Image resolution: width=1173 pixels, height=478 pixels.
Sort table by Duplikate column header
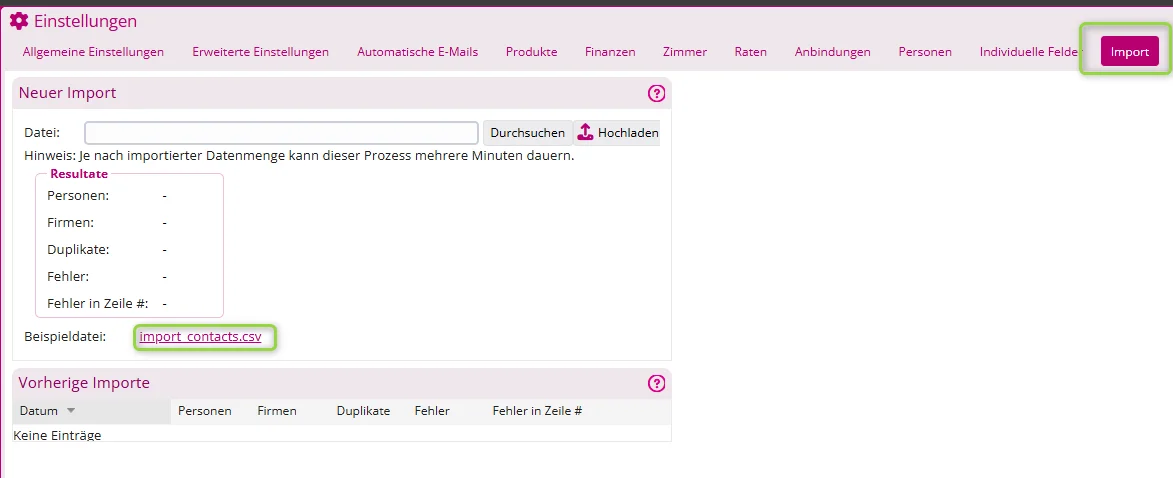(364, 411)
